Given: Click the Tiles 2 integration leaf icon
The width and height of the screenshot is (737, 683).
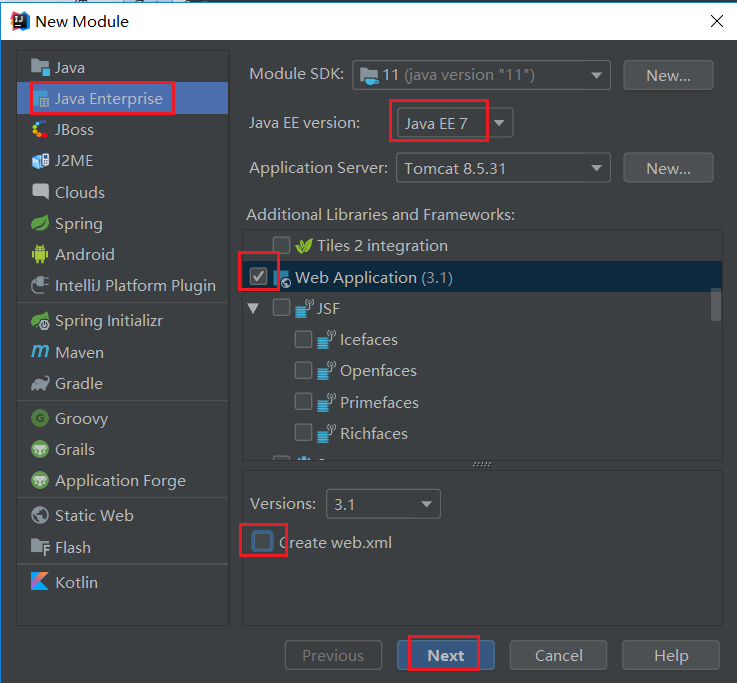Looking at the screenshot, I should pos(304,245).
